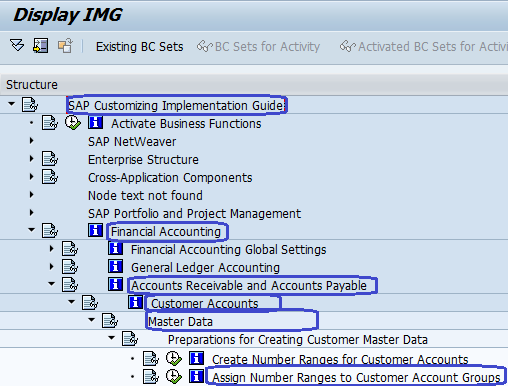Collapse the Customer Accounts node
The image size is (508, 386).
click(72, 302)
